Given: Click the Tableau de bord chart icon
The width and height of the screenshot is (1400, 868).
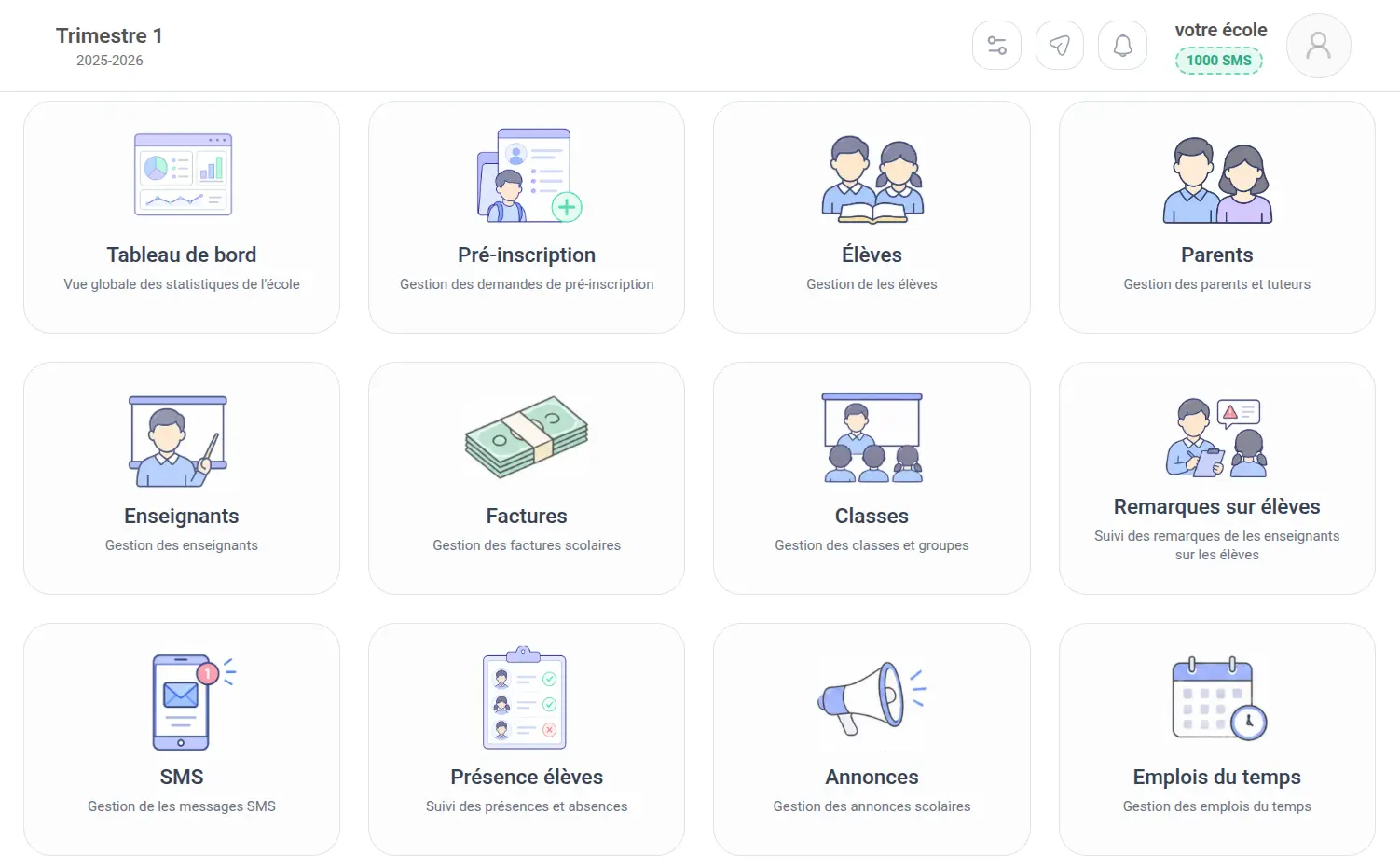Looking at the screenshot, I should click(x=183, y=174).
